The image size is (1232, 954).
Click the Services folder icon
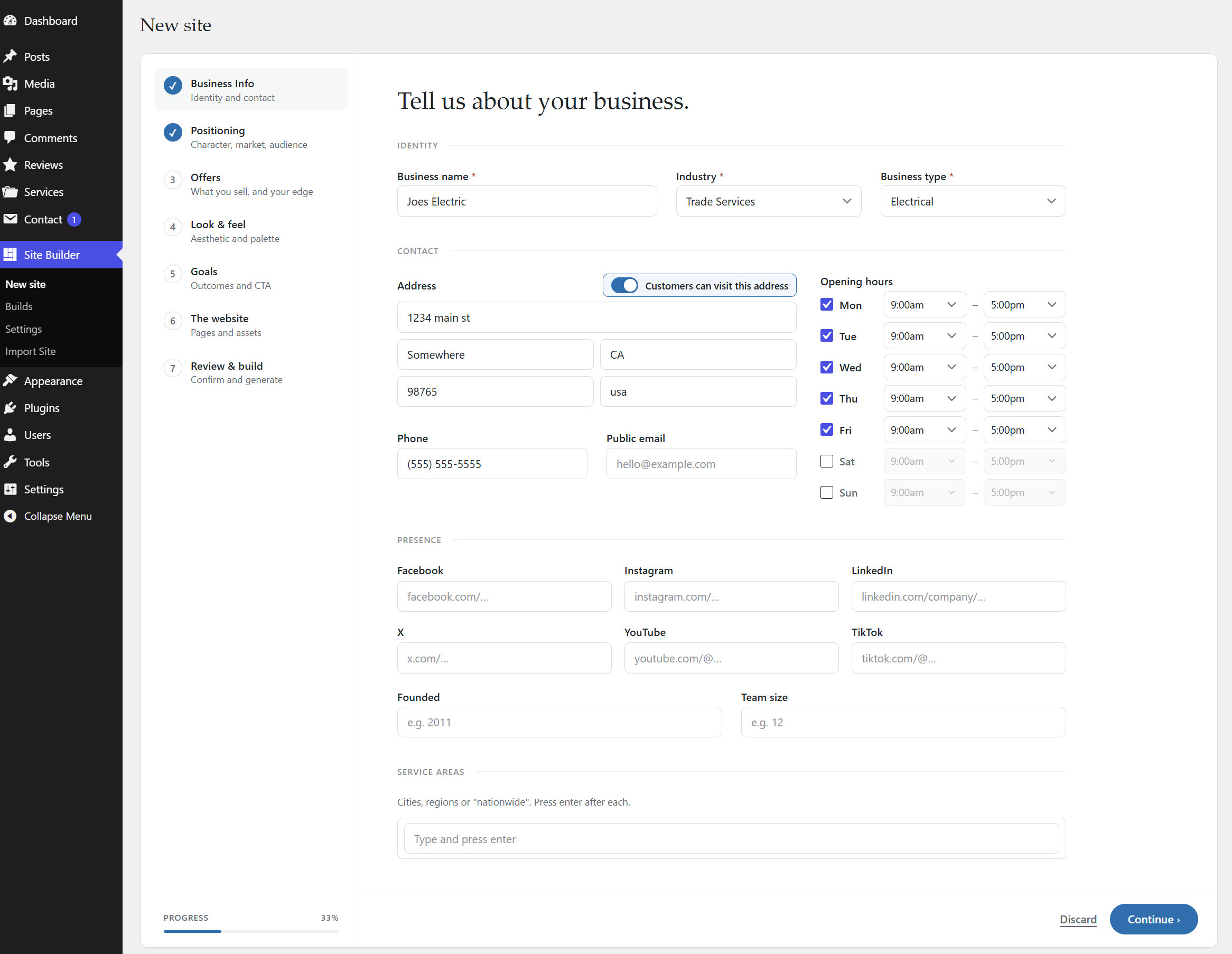(10, 192)
